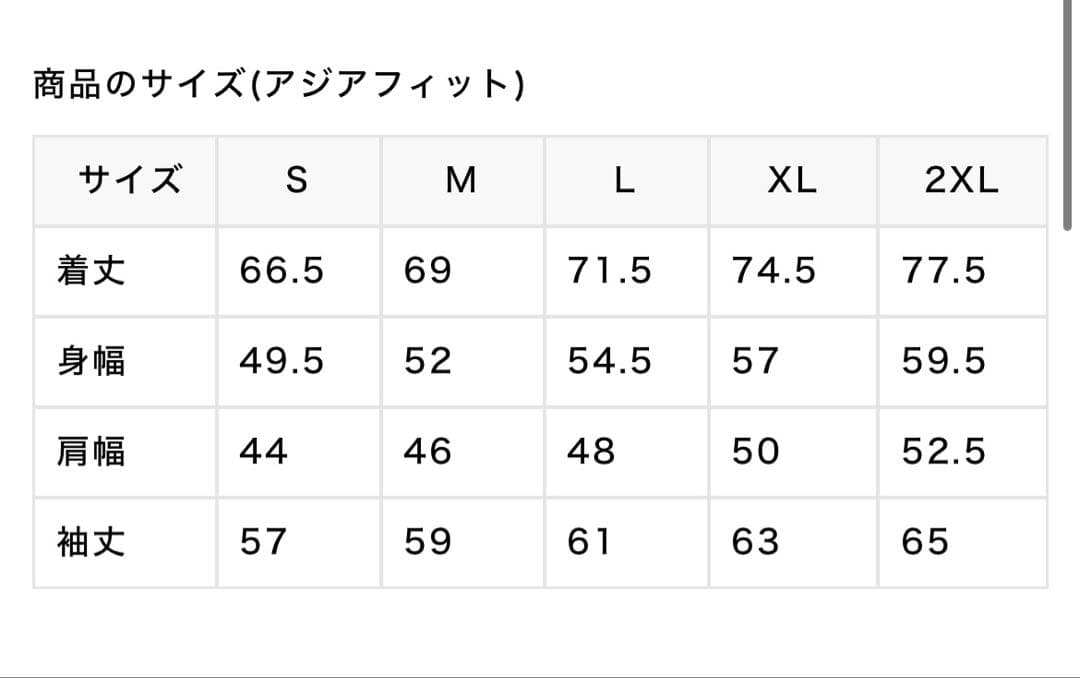
Task: Click the XL size column header
Action: click(792, 181)
